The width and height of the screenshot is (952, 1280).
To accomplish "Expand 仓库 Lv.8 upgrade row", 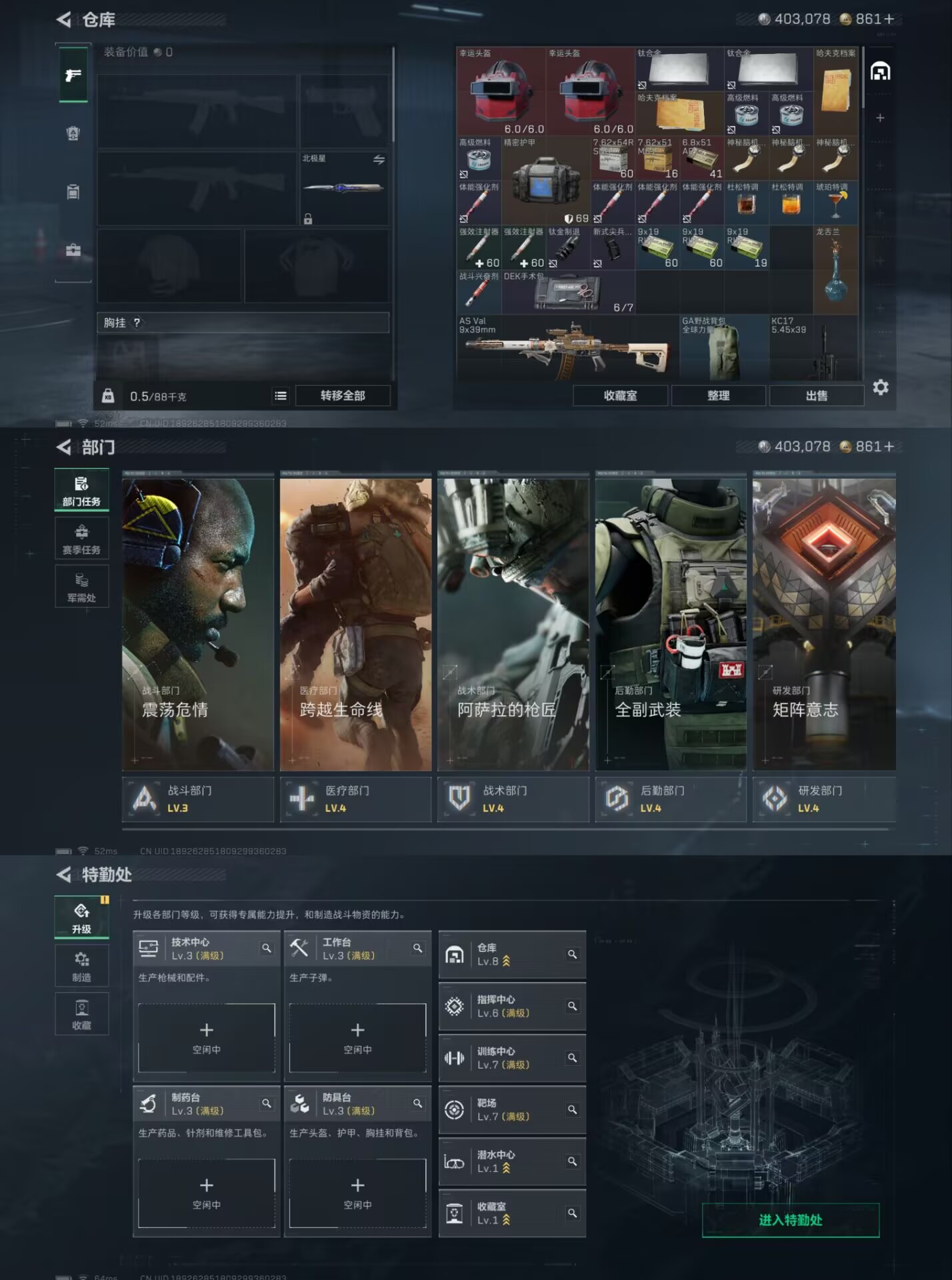I will coord(512,955).
